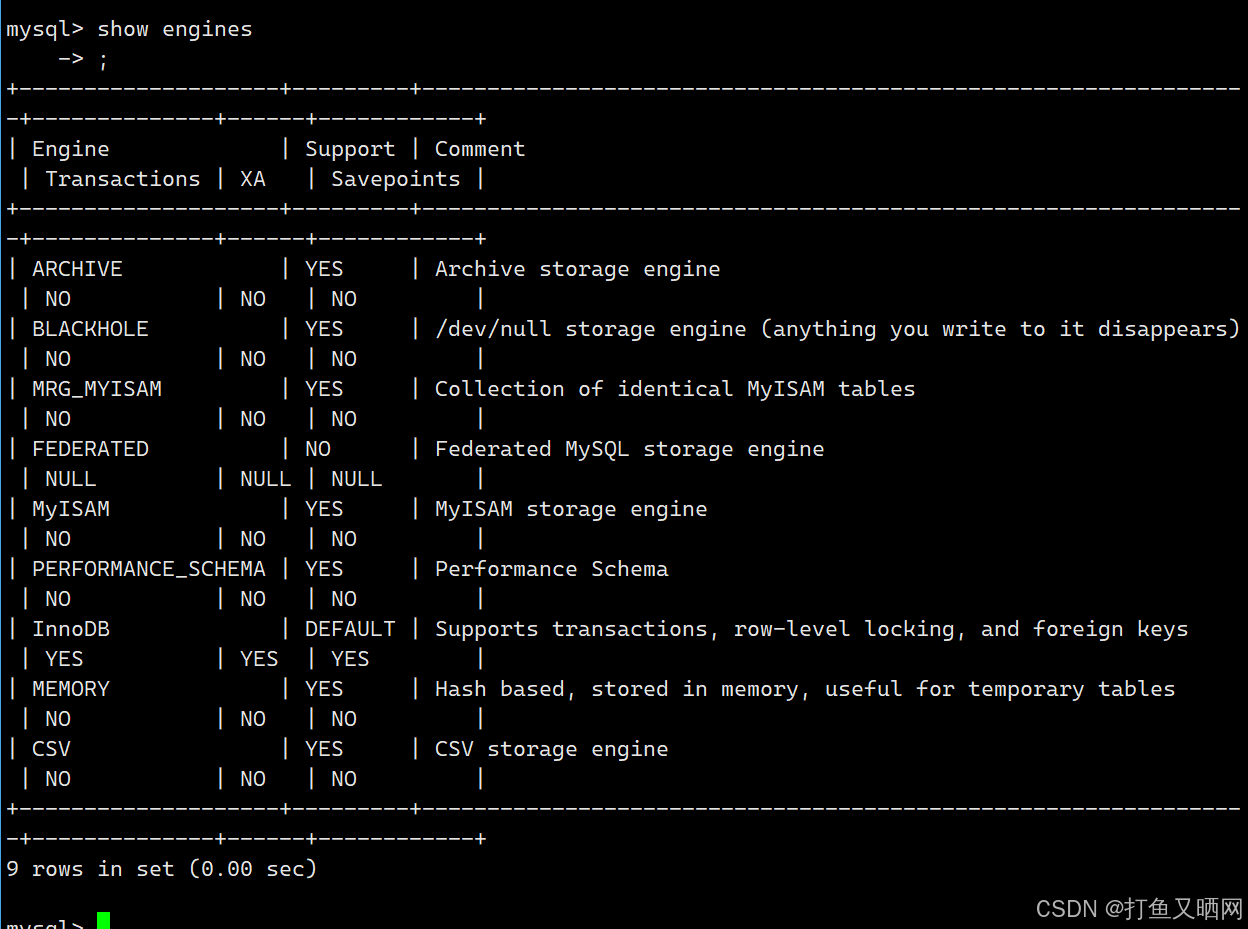The width and height of the screenshot is (1248, 929).
Task: Click 'Federated MySQL storage engine' comment
Action: click(630, 449)
